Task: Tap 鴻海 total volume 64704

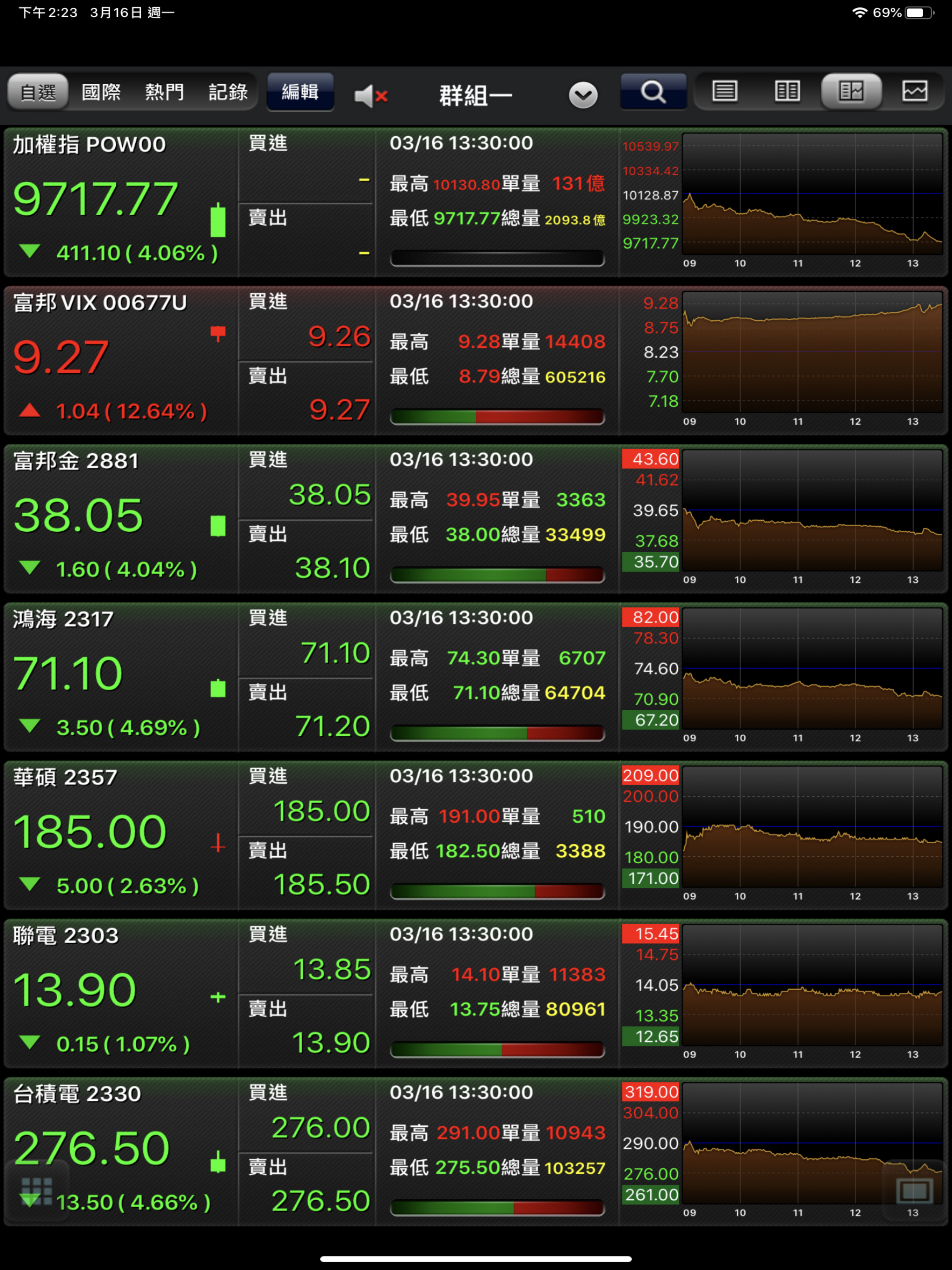Action: pyautogui.click(x=575, y=693)
